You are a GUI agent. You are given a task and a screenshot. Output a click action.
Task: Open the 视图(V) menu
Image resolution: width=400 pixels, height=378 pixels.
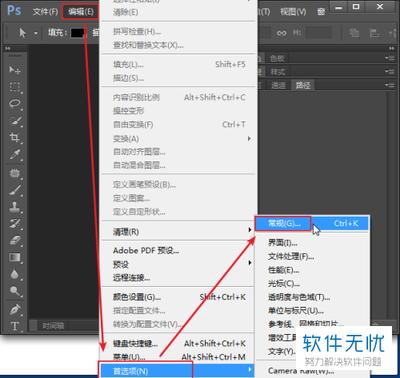(x=293, y=12)
